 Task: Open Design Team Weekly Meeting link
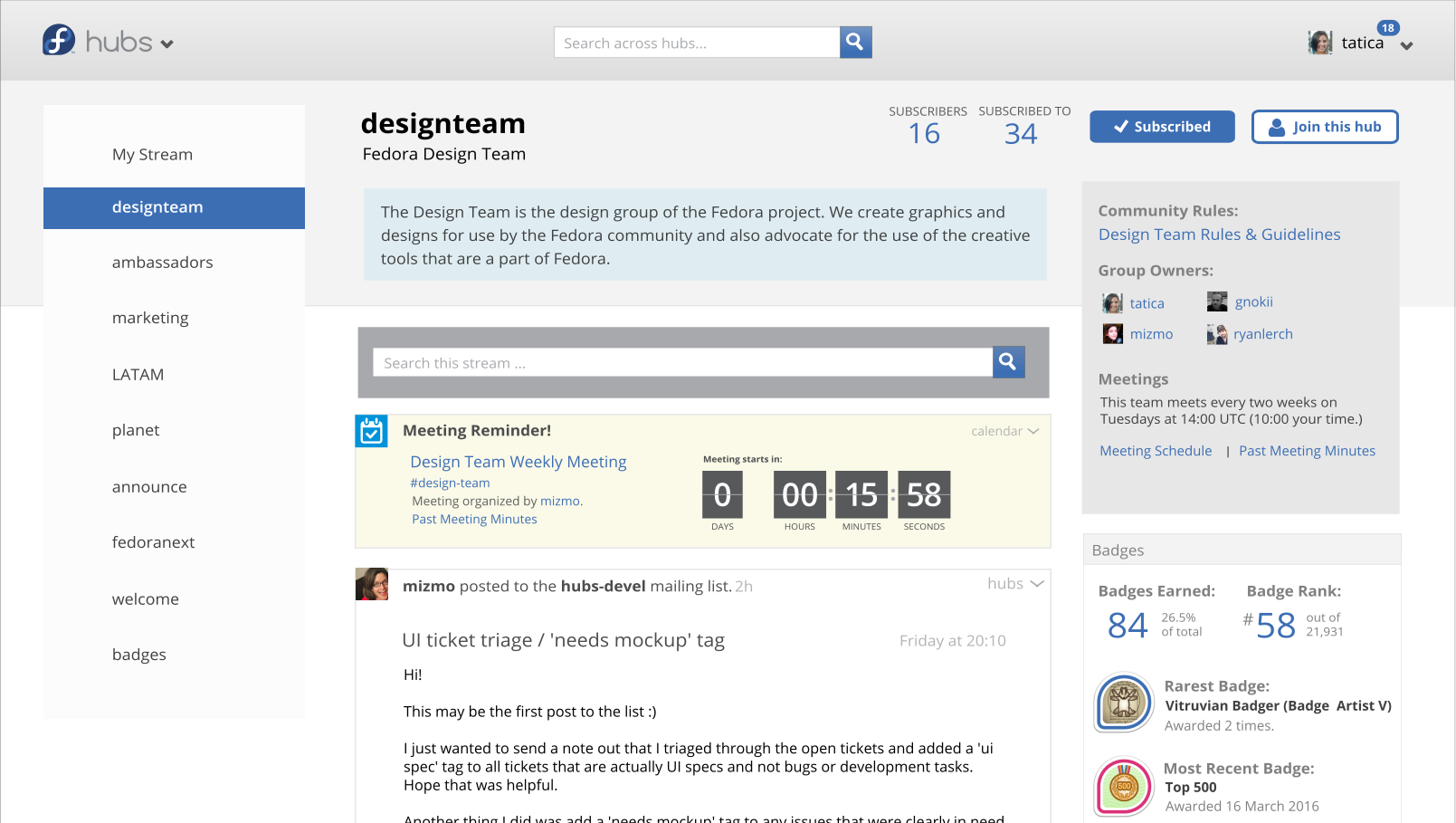(x=519, y=462)
